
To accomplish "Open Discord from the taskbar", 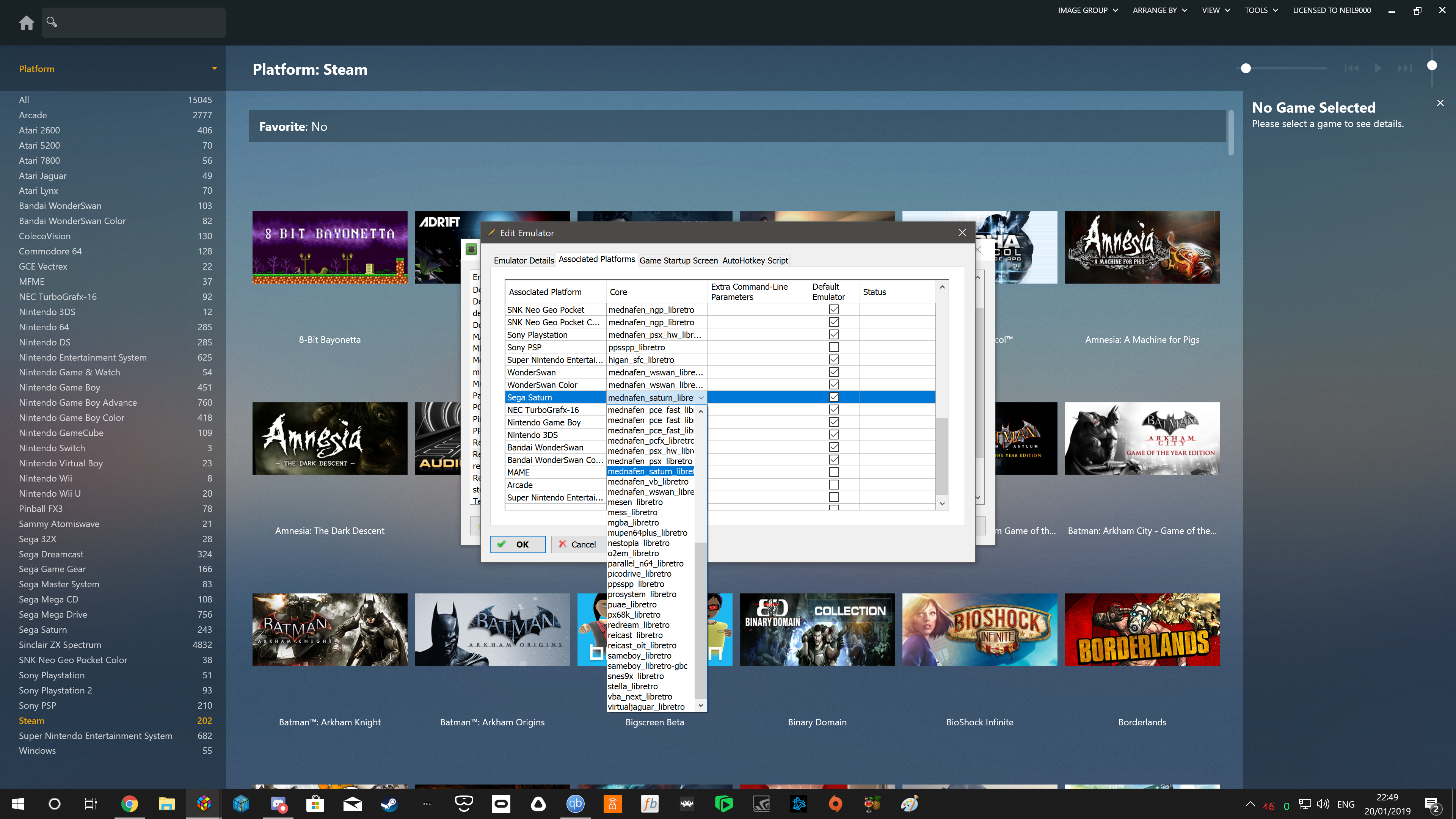I will (279, 804).
